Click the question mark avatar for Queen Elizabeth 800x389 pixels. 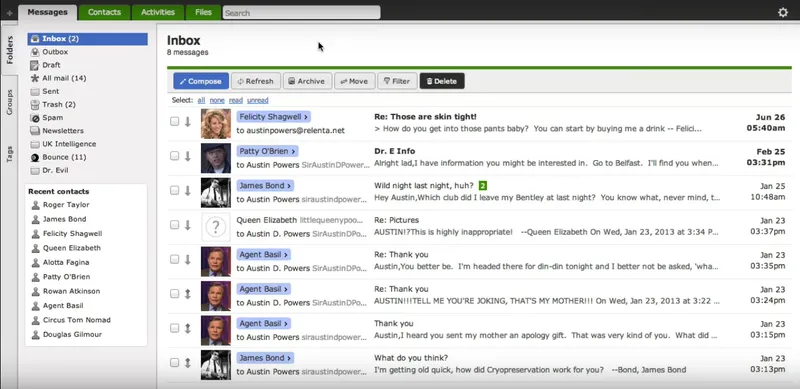[216, 227]
